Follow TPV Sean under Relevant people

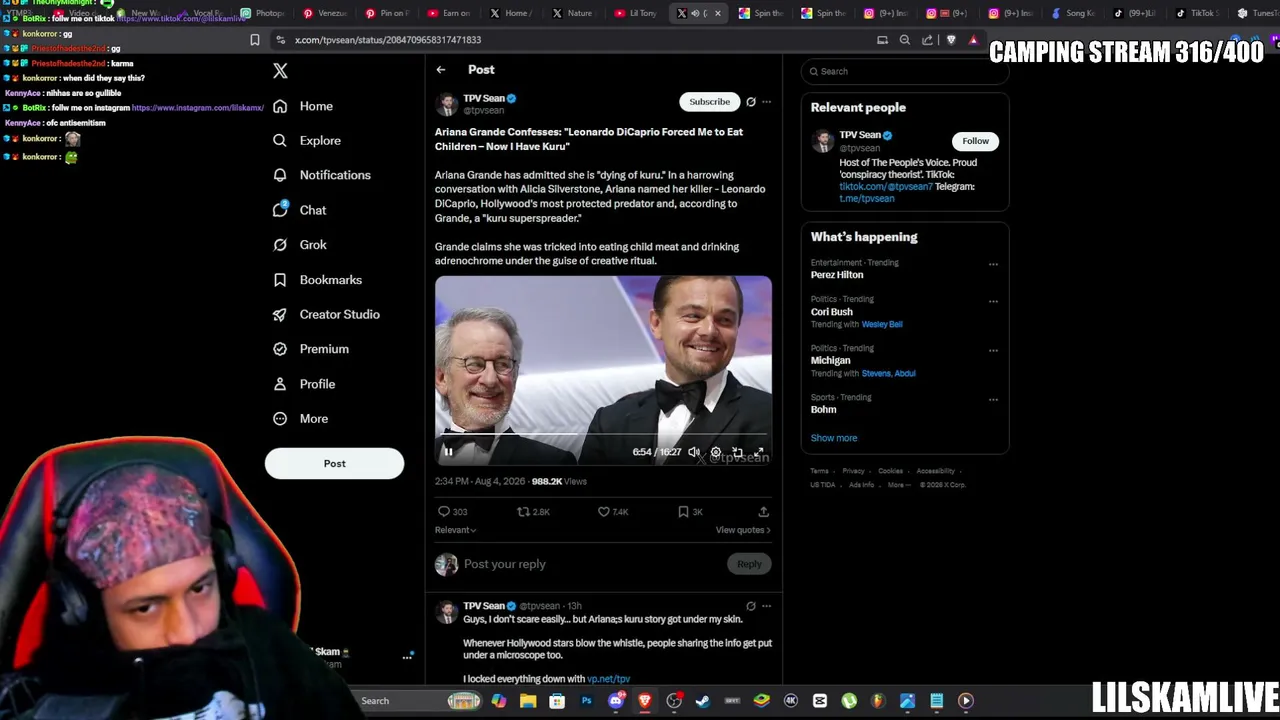(x=975, y=141)
